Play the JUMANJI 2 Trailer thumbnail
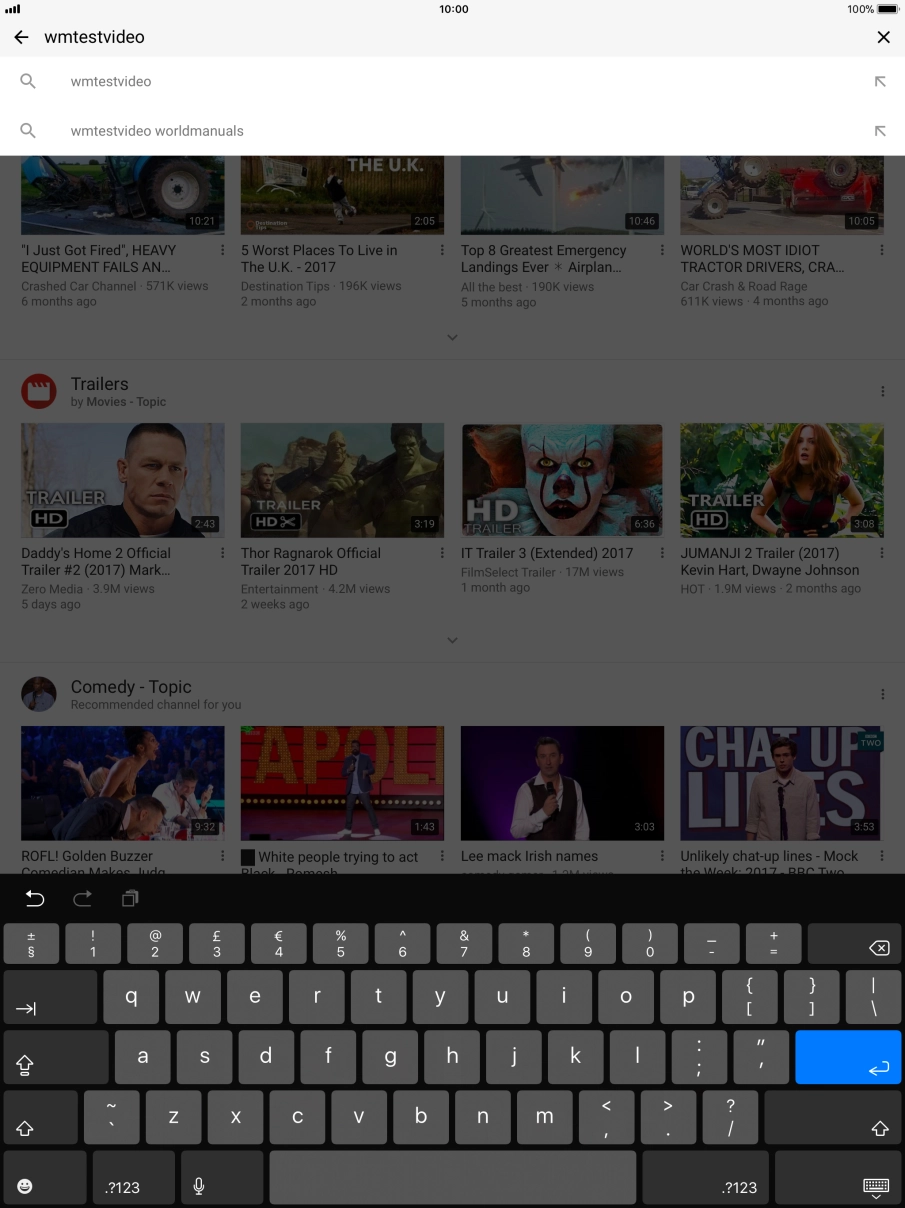The width and height of the screenshot is (905, 1208). [x=782, y=480]
